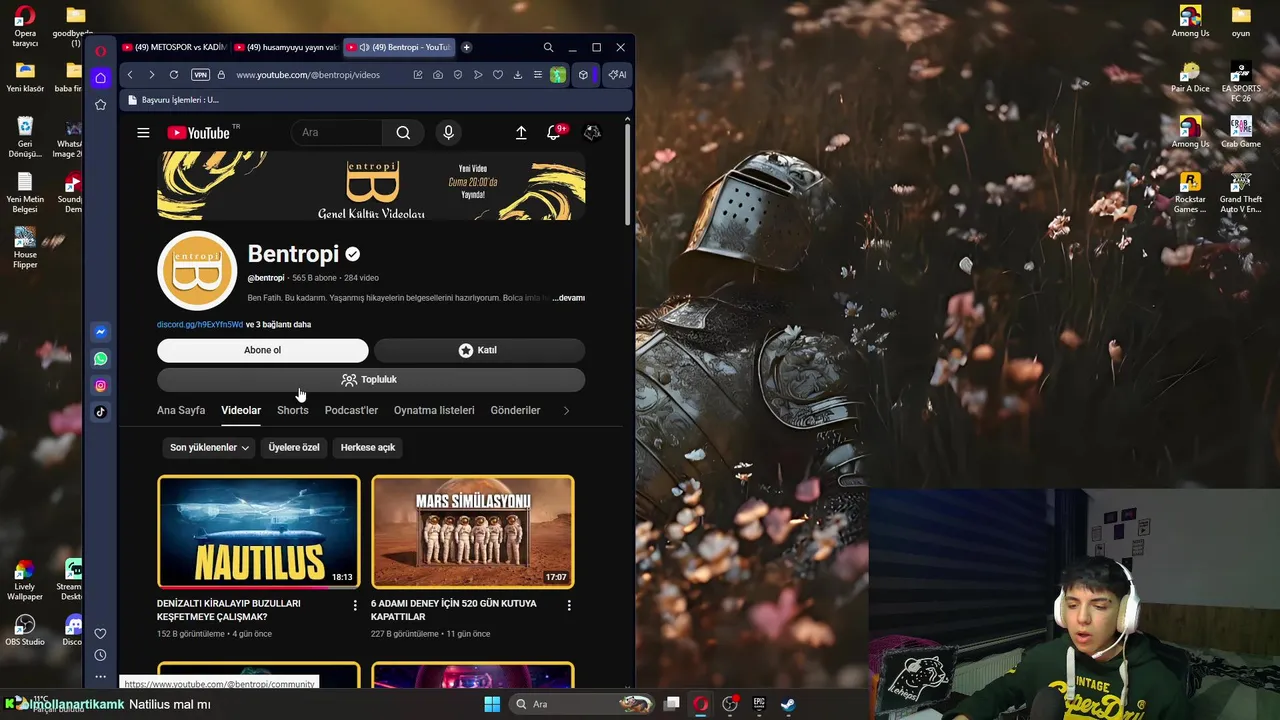
Task: Open YouTube notifications bell
Action: tap(553, 132)
